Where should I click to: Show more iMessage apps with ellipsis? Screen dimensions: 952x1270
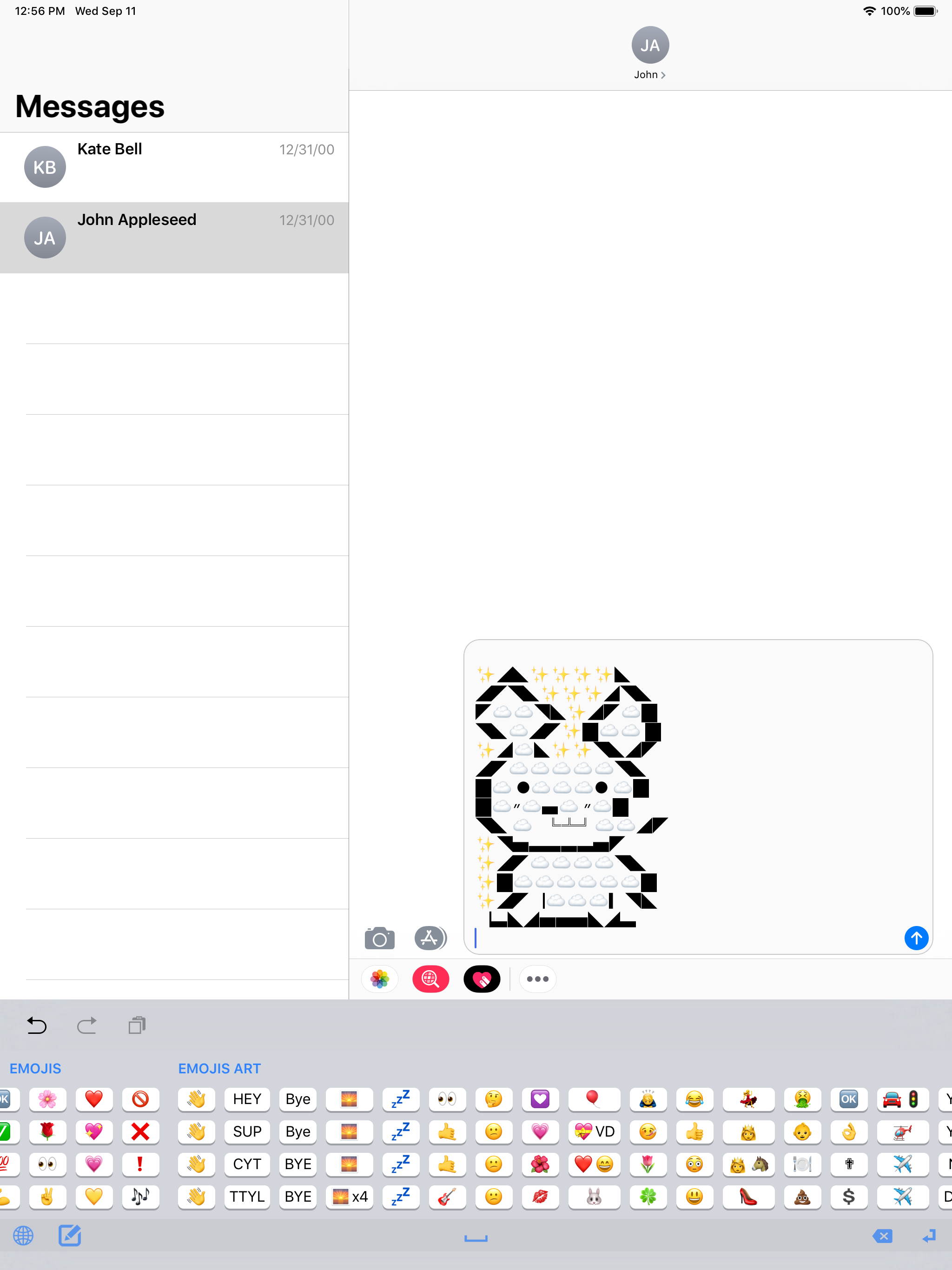tap(537, 979)
